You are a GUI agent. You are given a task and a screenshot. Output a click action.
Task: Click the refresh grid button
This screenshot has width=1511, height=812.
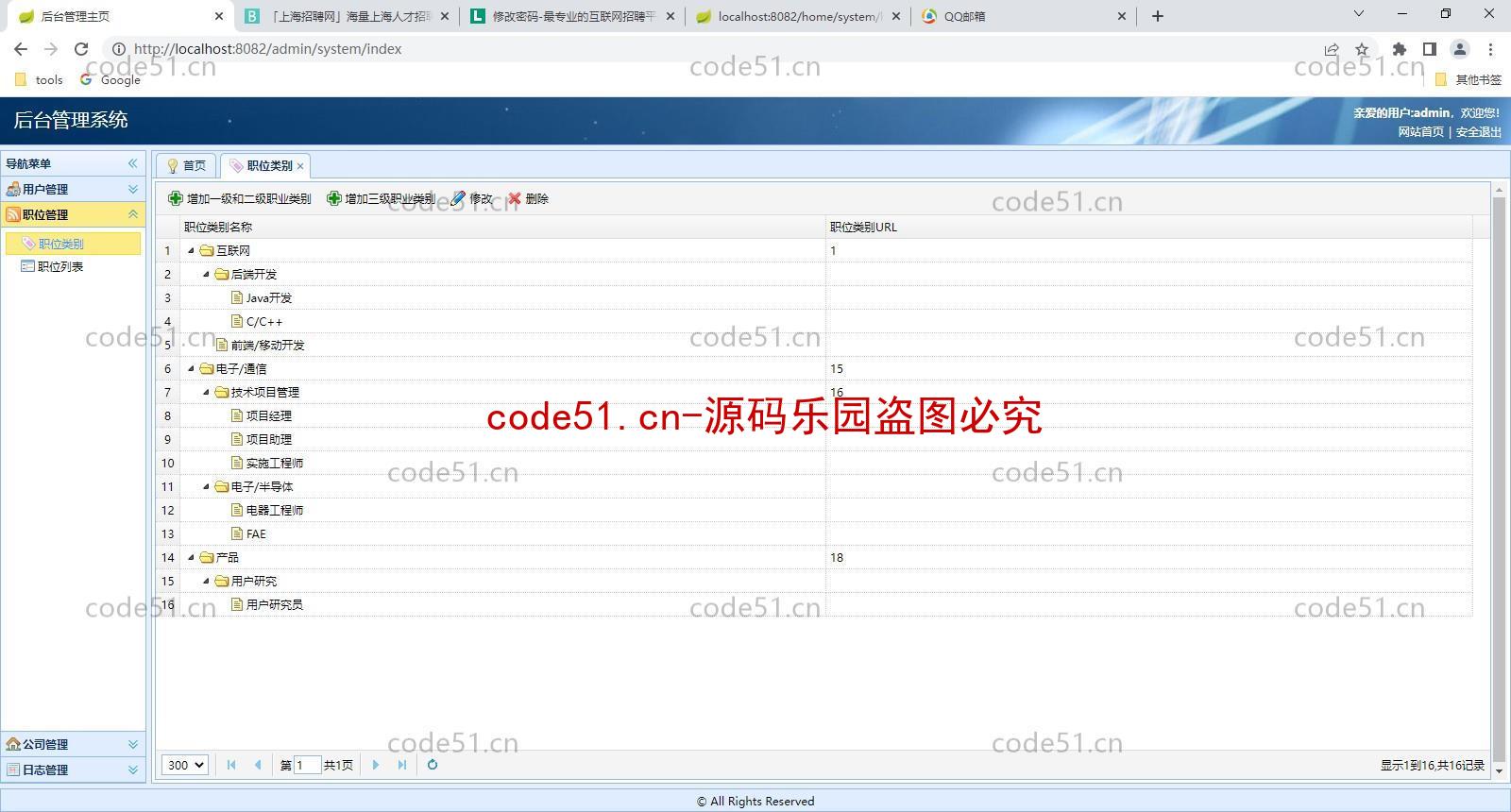click(x=433, y=765)
